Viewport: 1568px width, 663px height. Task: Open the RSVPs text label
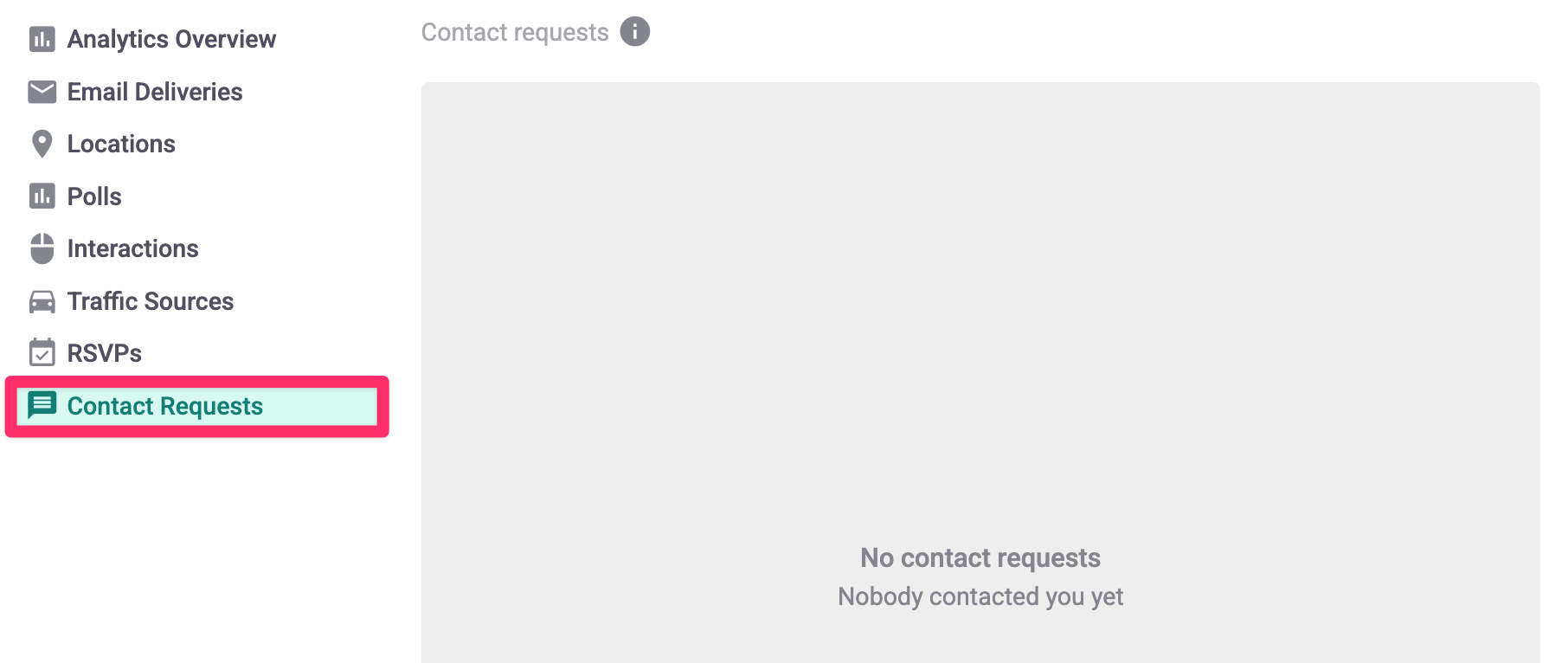point(104,353)
